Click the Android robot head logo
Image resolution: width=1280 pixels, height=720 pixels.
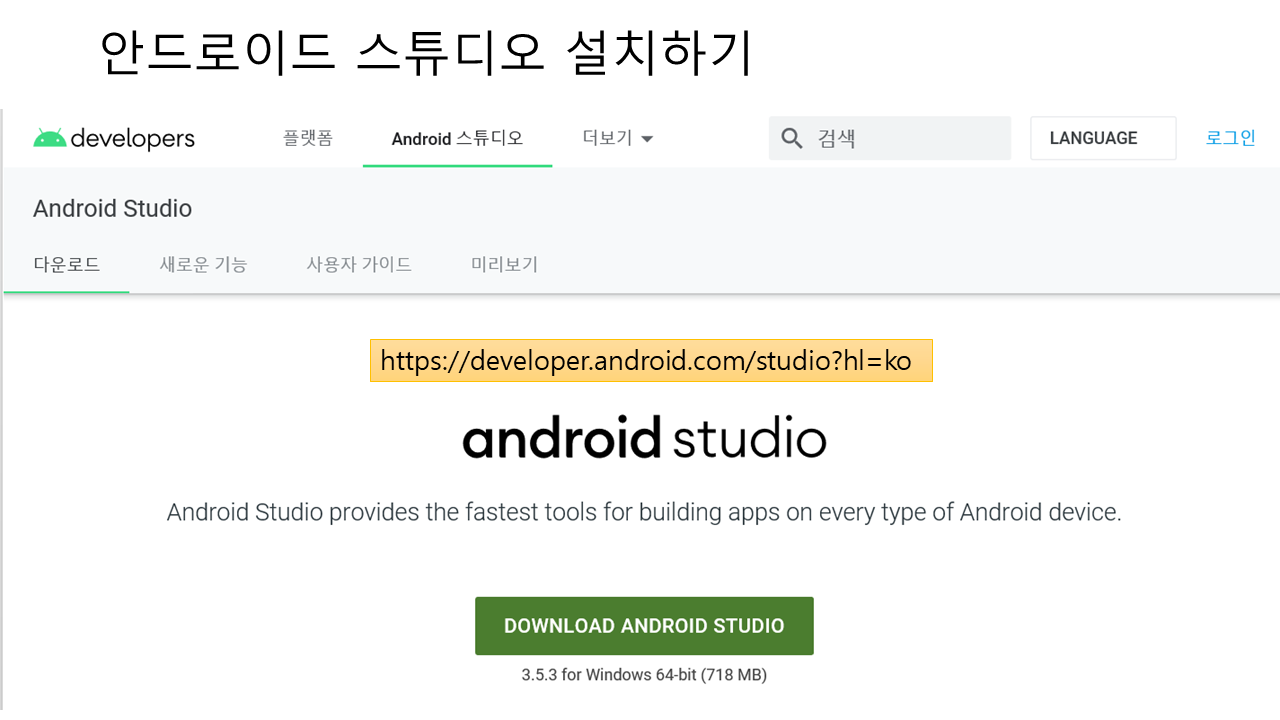coord(49,138)
